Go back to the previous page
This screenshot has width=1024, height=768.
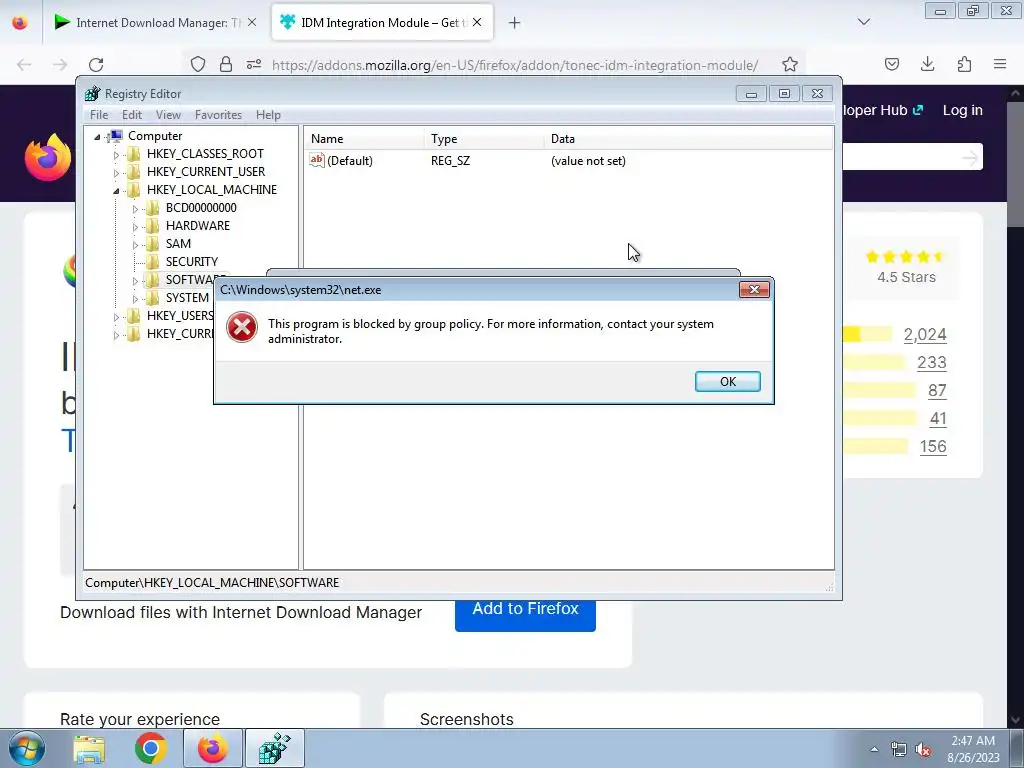pyautogui.click(x=24, y=65)
